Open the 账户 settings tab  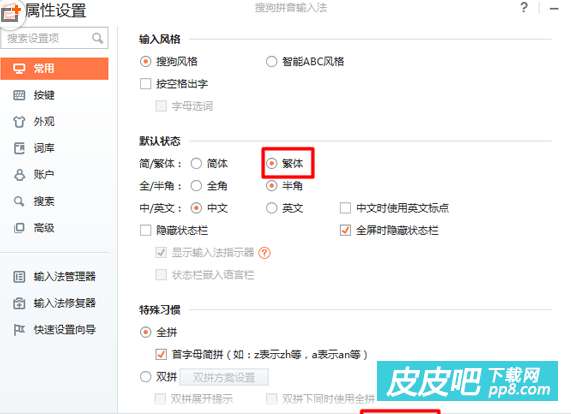pyautogui.click(x=54, y=175)
